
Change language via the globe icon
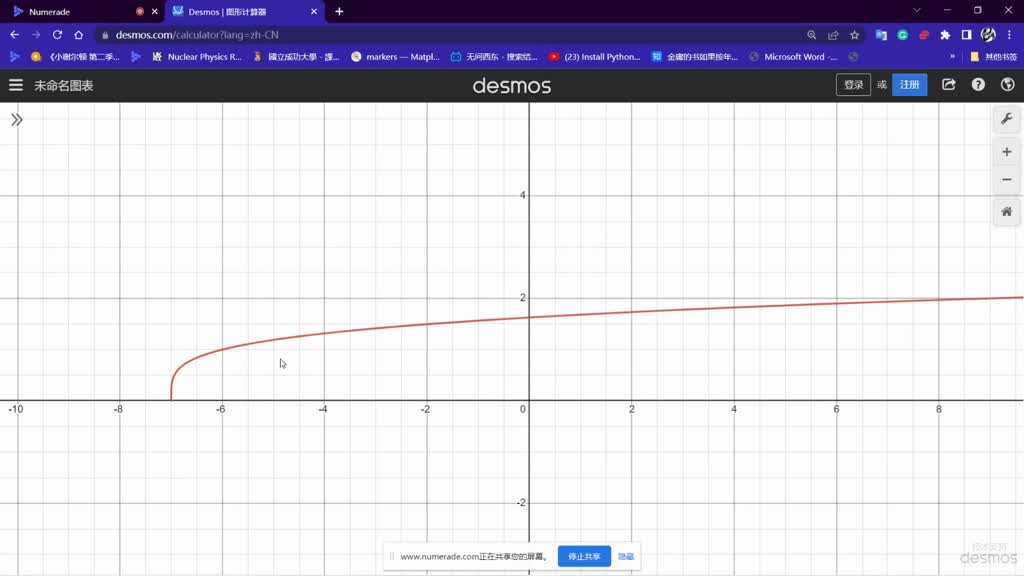[1007, 85]
